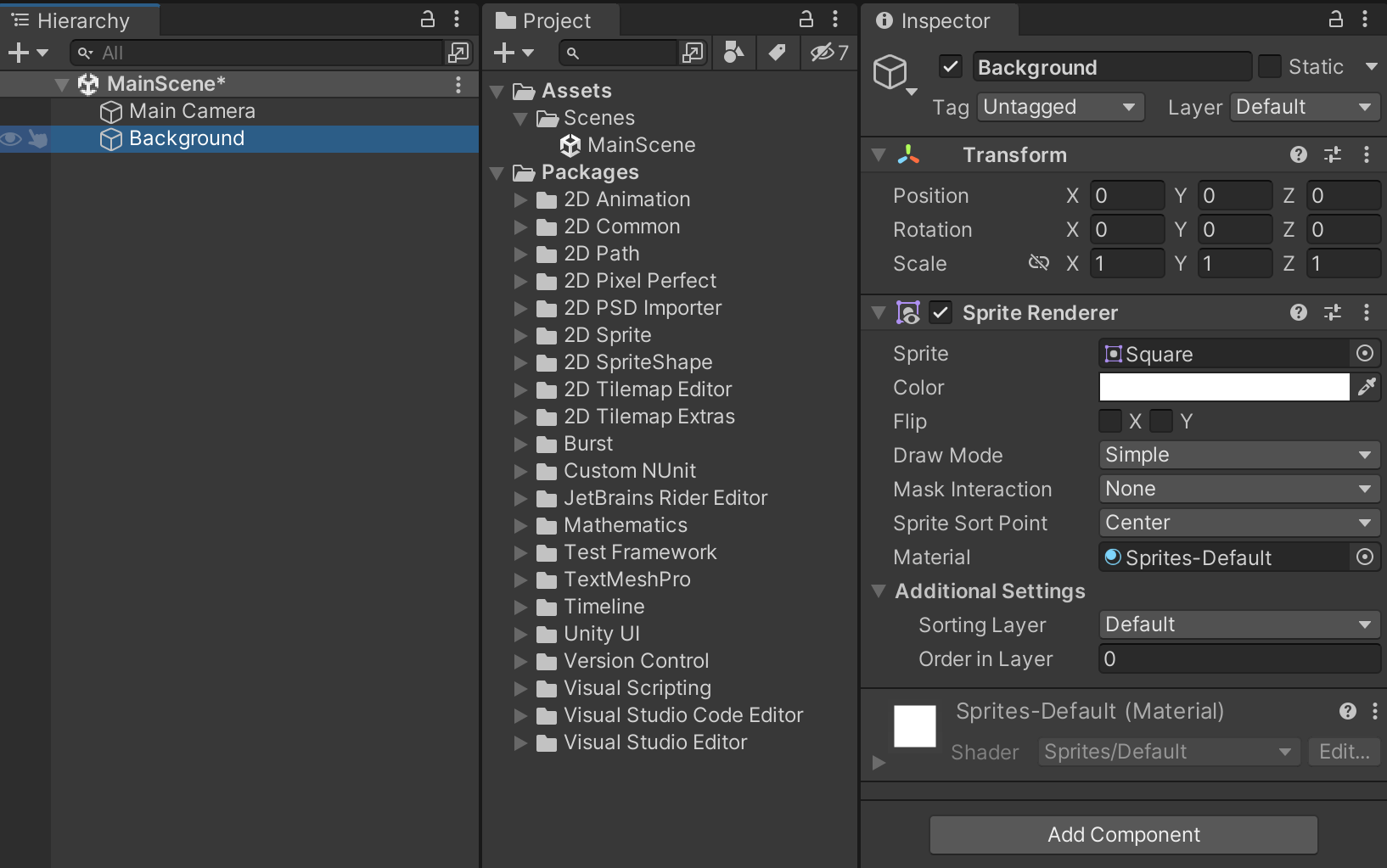This screenshot has width=1387, height=868.
Task: Click the Sprite Renderer Color swatch
Action: tap(1224, 387)
